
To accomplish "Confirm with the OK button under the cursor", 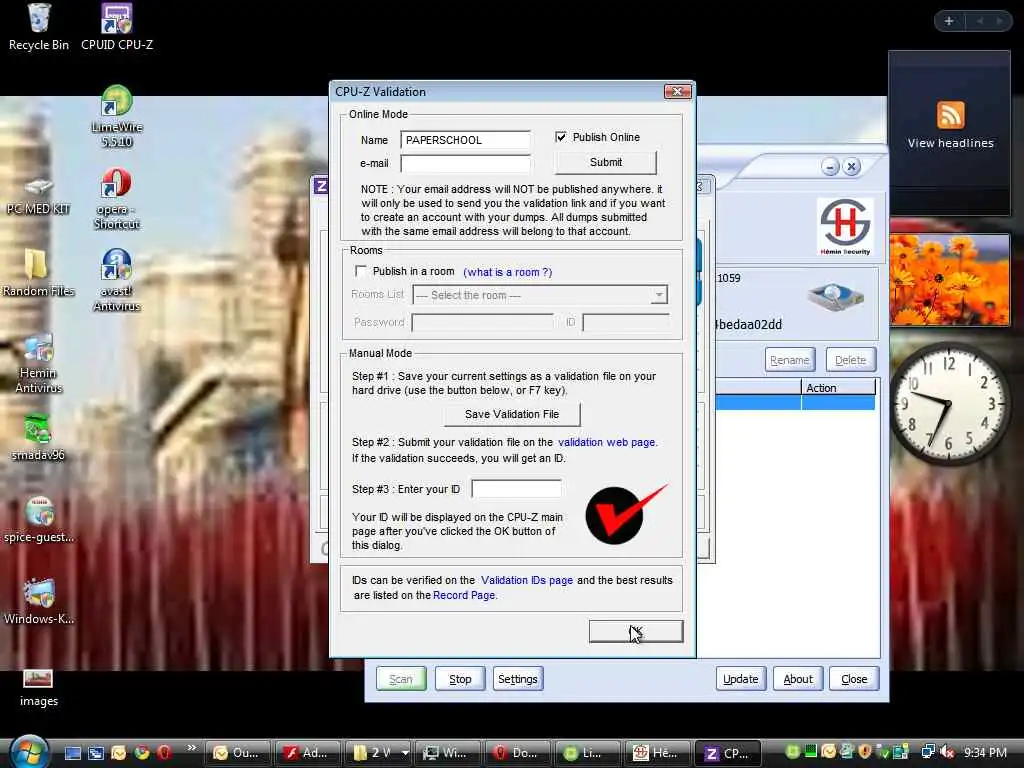I will [x=636, y=632].
